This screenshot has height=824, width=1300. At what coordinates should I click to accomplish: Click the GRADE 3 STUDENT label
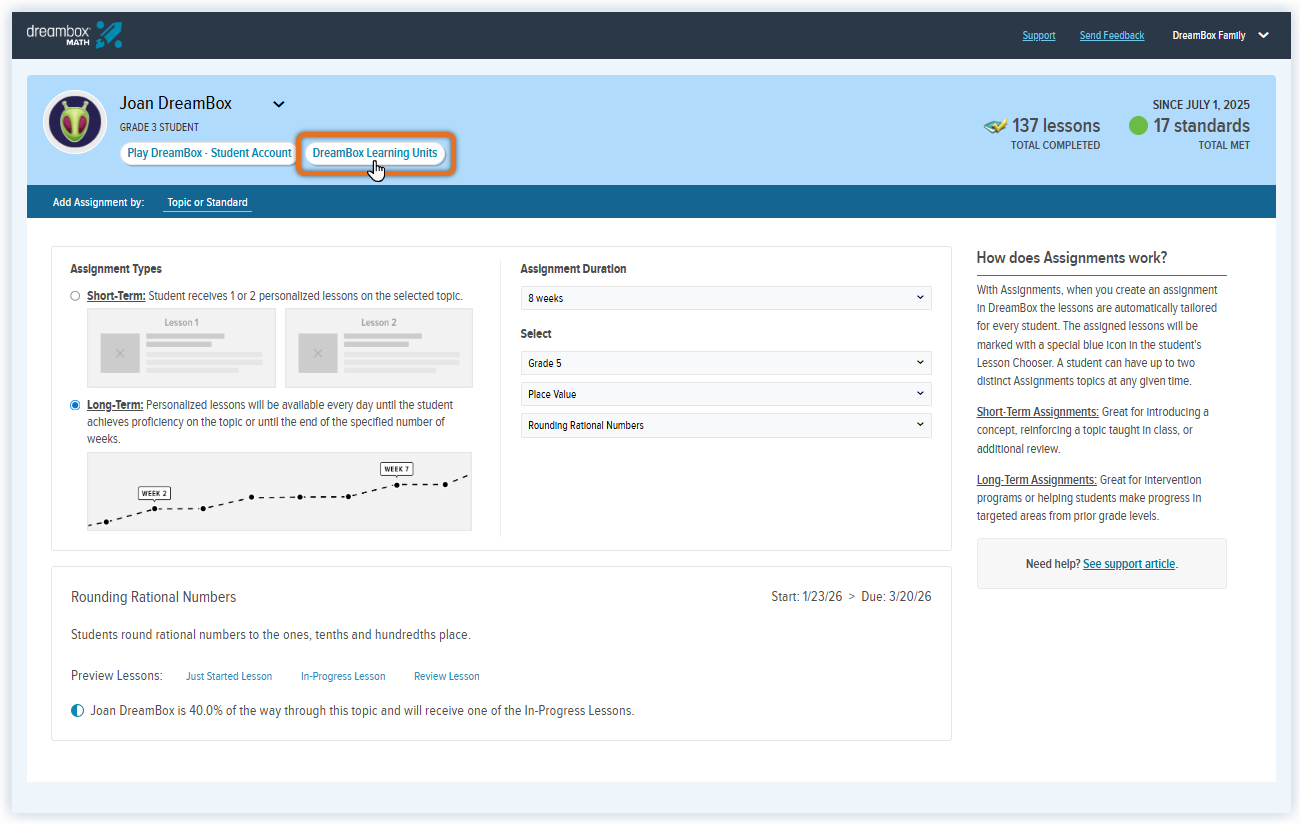click(x=159, y=127)
